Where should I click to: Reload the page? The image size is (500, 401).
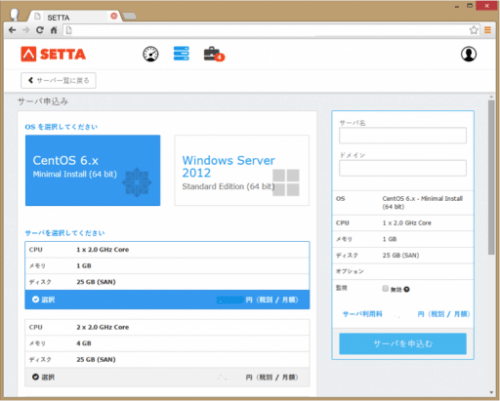tap(40, 30)
